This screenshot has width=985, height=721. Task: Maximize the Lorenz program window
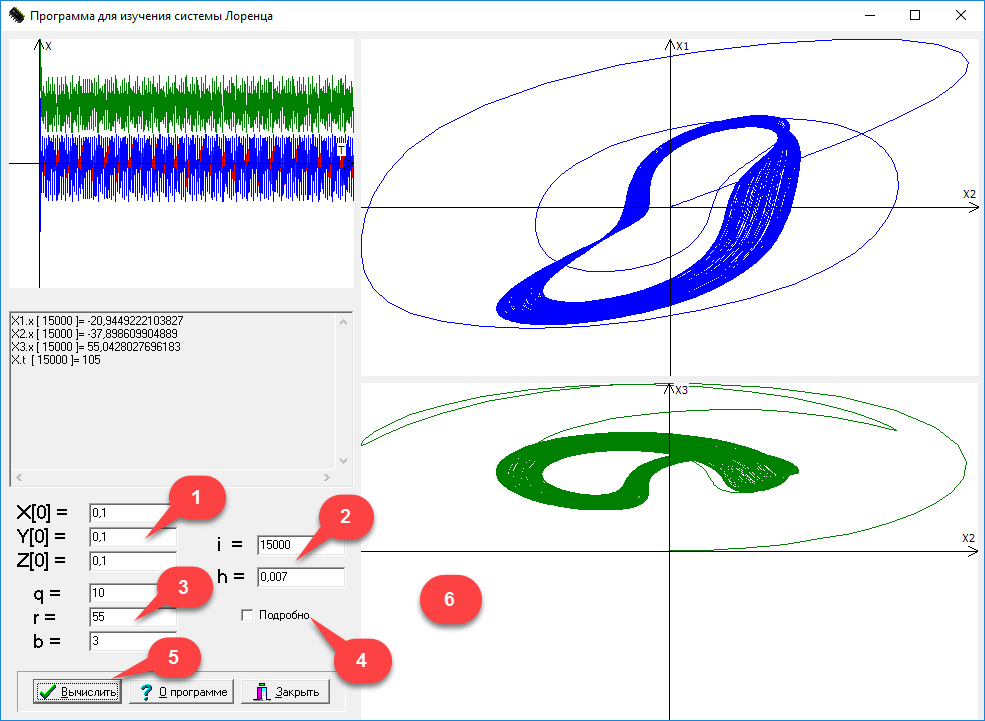click(x=915, y=16)
